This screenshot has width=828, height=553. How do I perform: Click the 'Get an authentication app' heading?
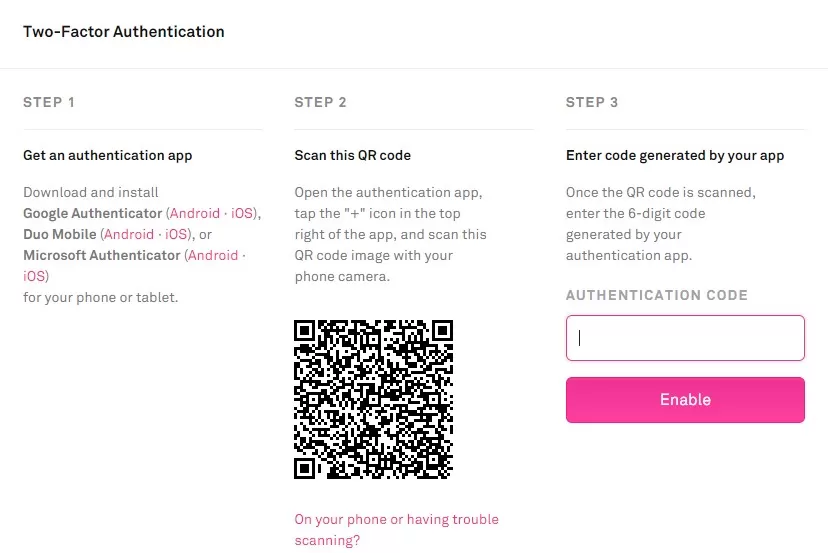[x=108, y=155]
